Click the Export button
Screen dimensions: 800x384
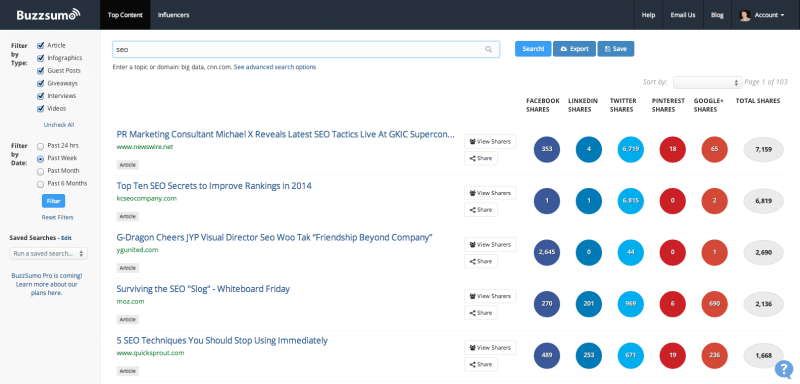(x=574, y=49)
